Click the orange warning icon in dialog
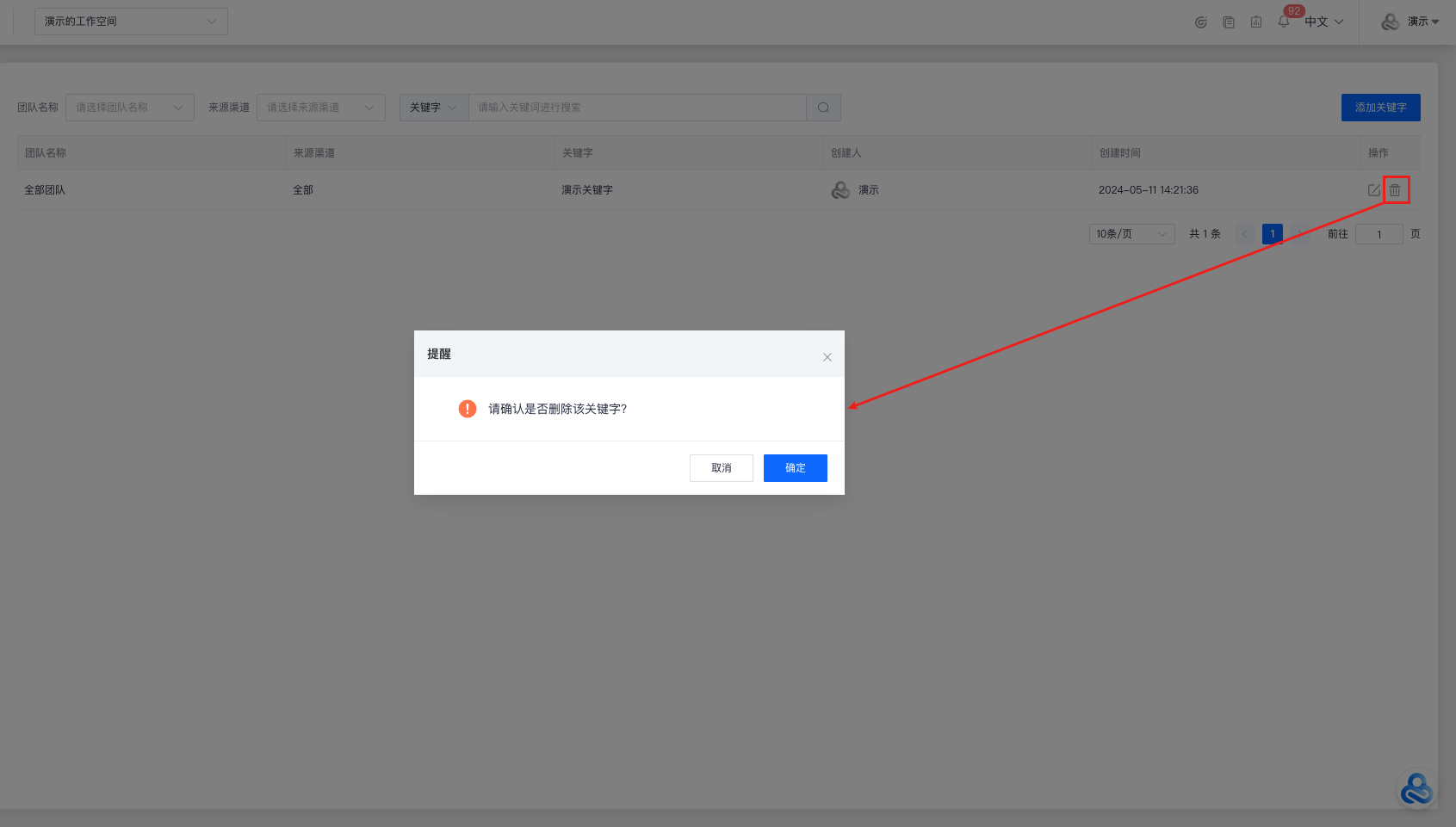 click(468, 409)
